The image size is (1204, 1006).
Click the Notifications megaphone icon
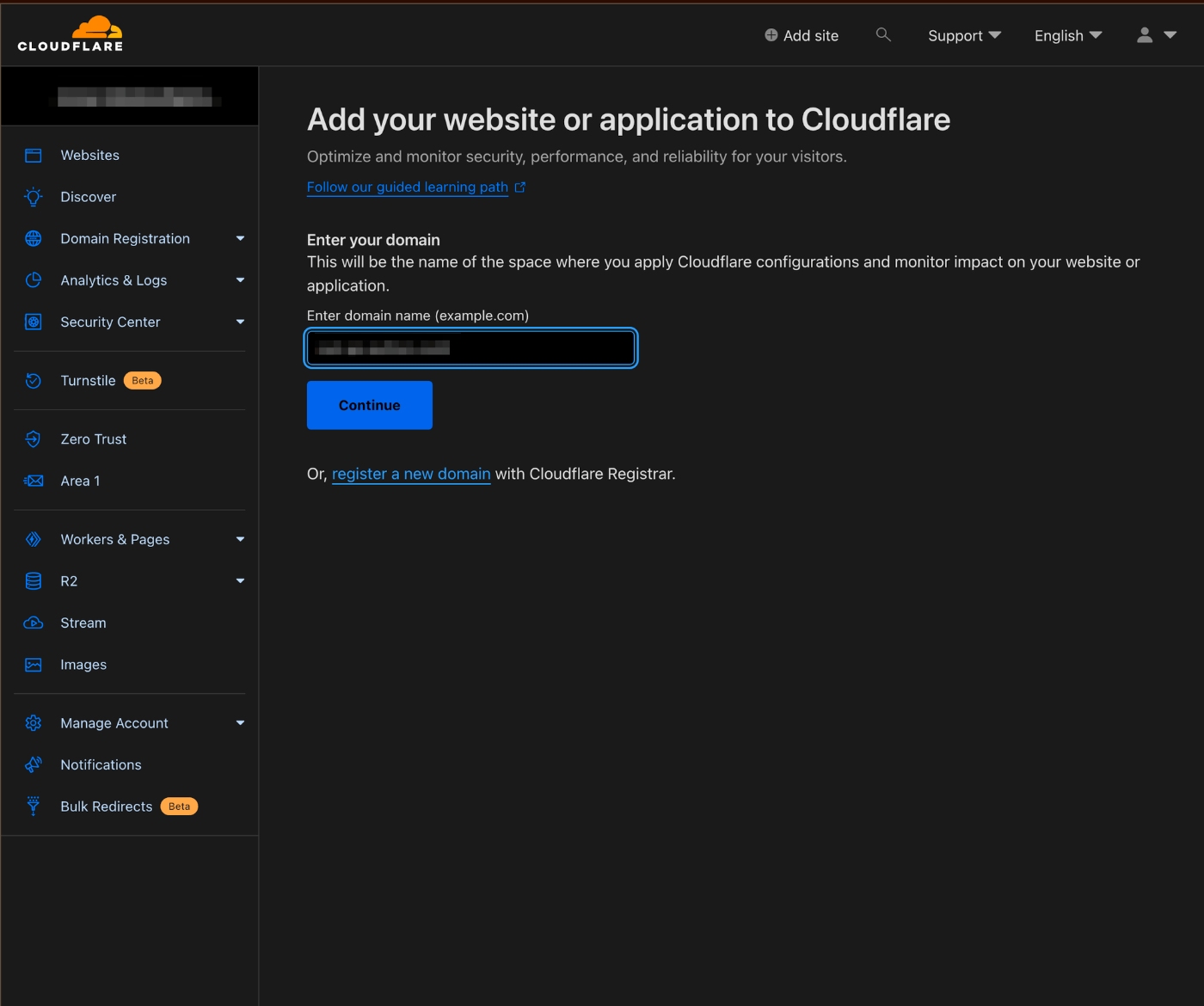tap(34, 765)
